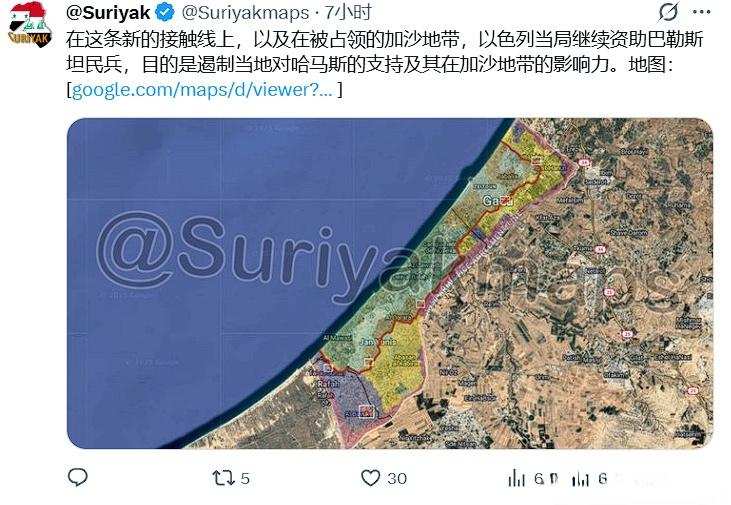Open the Grok slash-circle icon
The width and height of the screenshot is (731, 505).
[668, 12]
